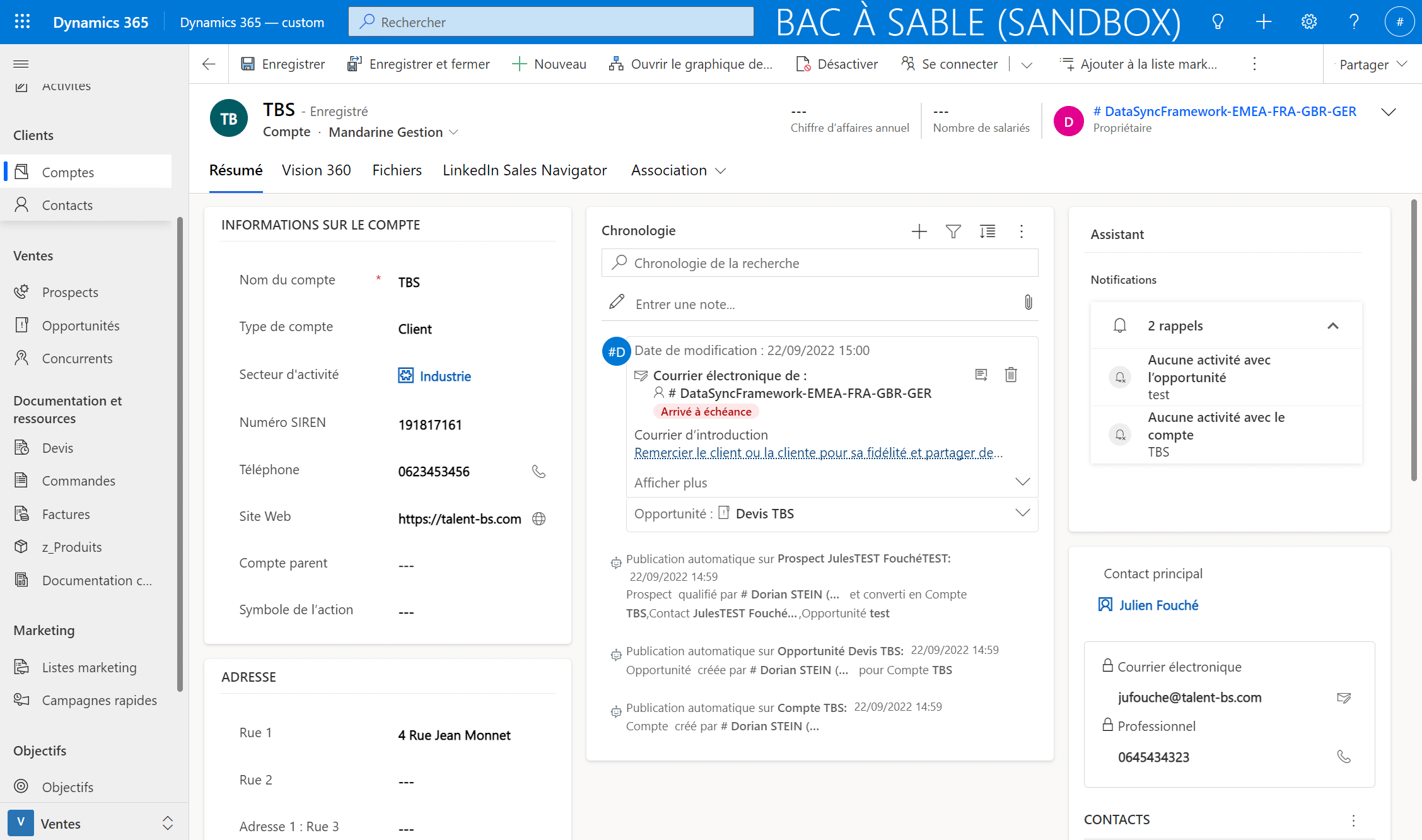Open the app launcher waffle icon
This screenshot has height=840, width=1422.
coord(22,22)
